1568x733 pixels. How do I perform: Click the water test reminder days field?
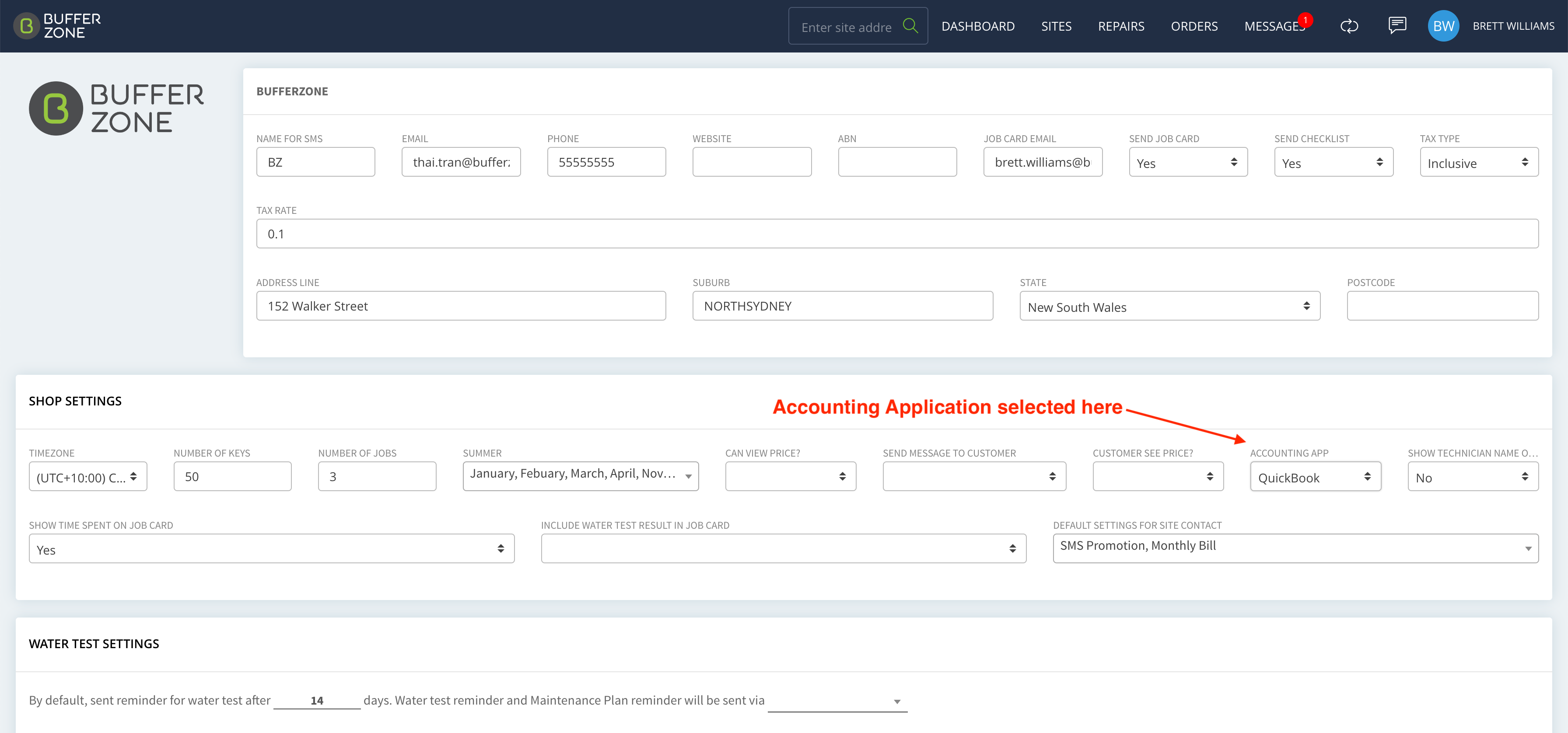tap(316, 700)
